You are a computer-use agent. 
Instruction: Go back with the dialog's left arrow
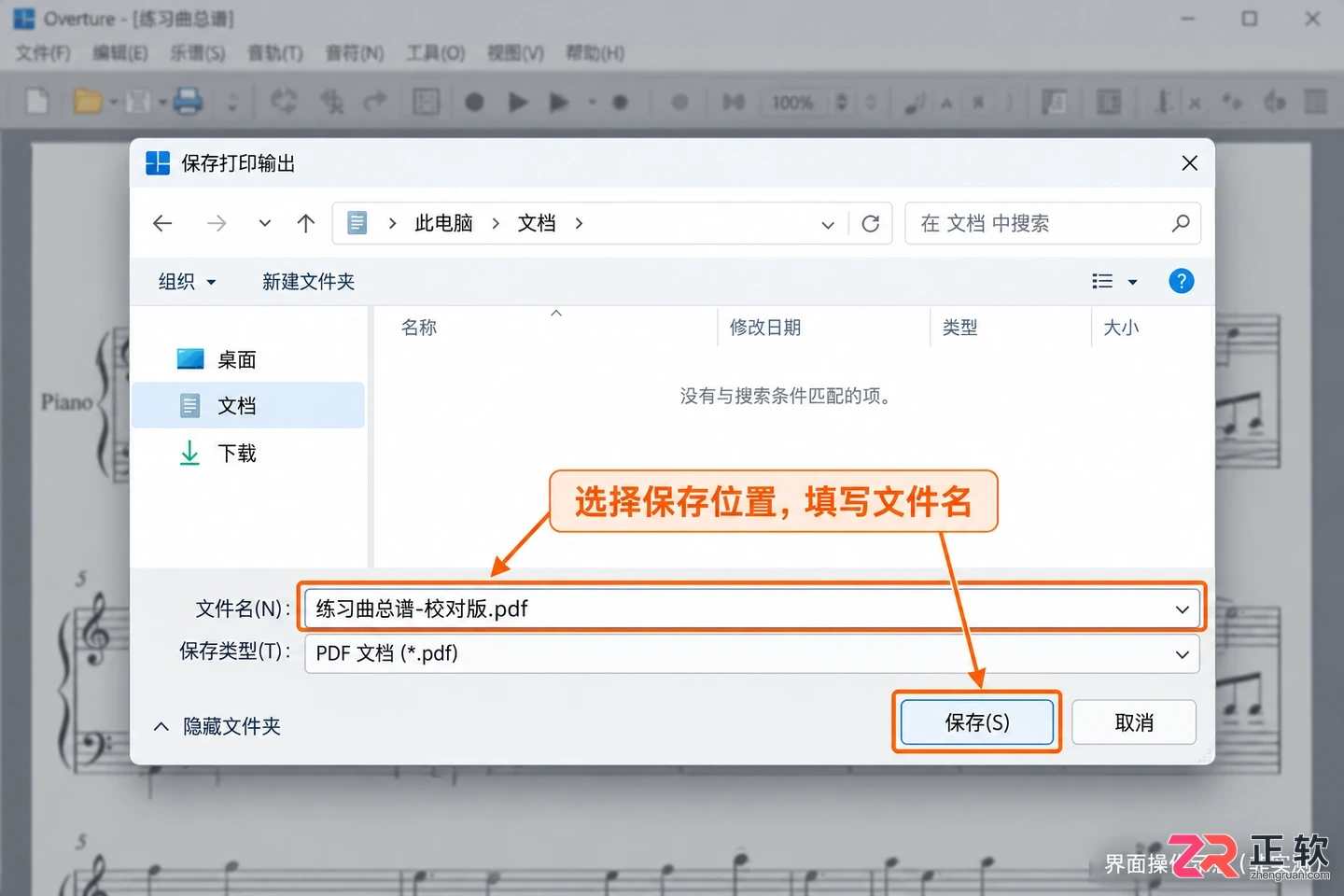pos(162,223)
